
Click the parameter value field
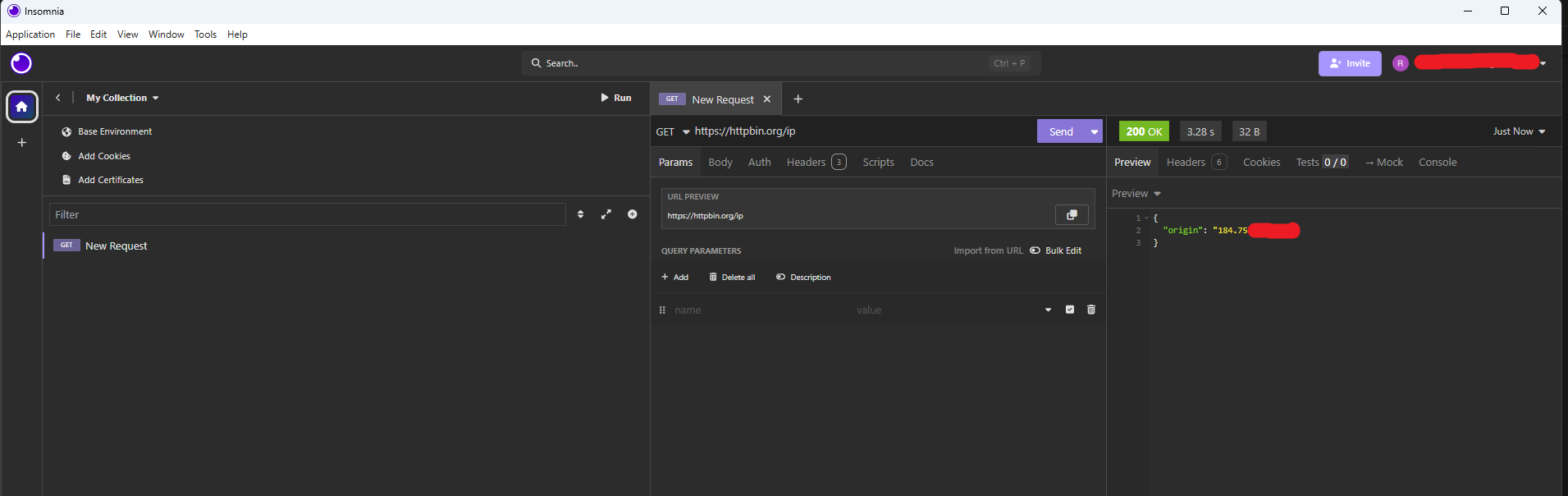click(x=944, y=310)
